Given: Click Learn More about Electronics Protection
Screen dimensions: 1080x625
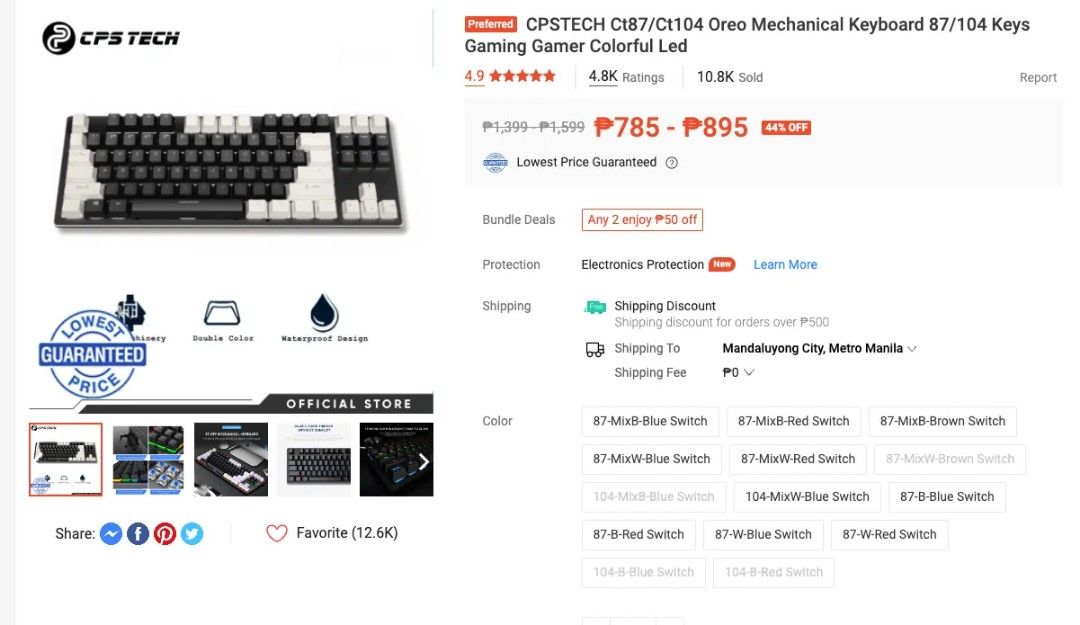Looking at the screenshot, I should point(785,264).
